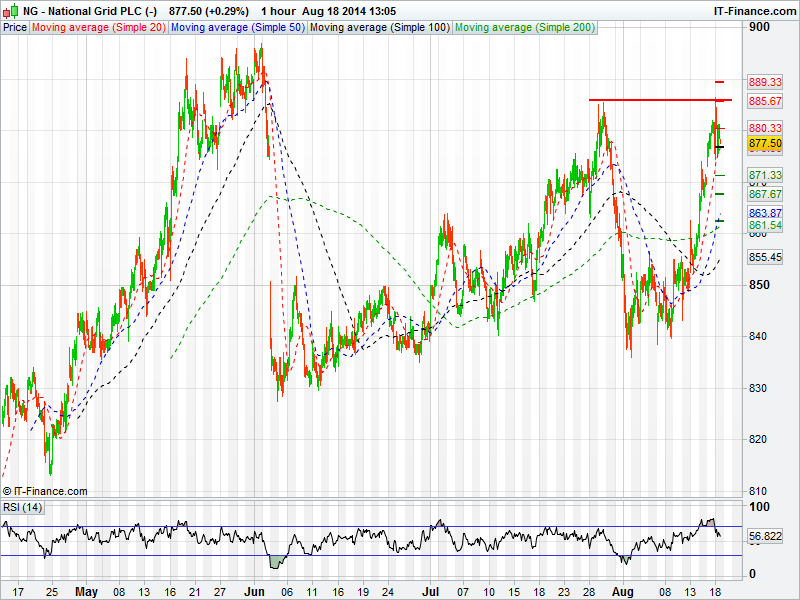800x600 pixels.
Task: Click the © IT-Finance.com copyright text
Action: click(x=45, y=491)
